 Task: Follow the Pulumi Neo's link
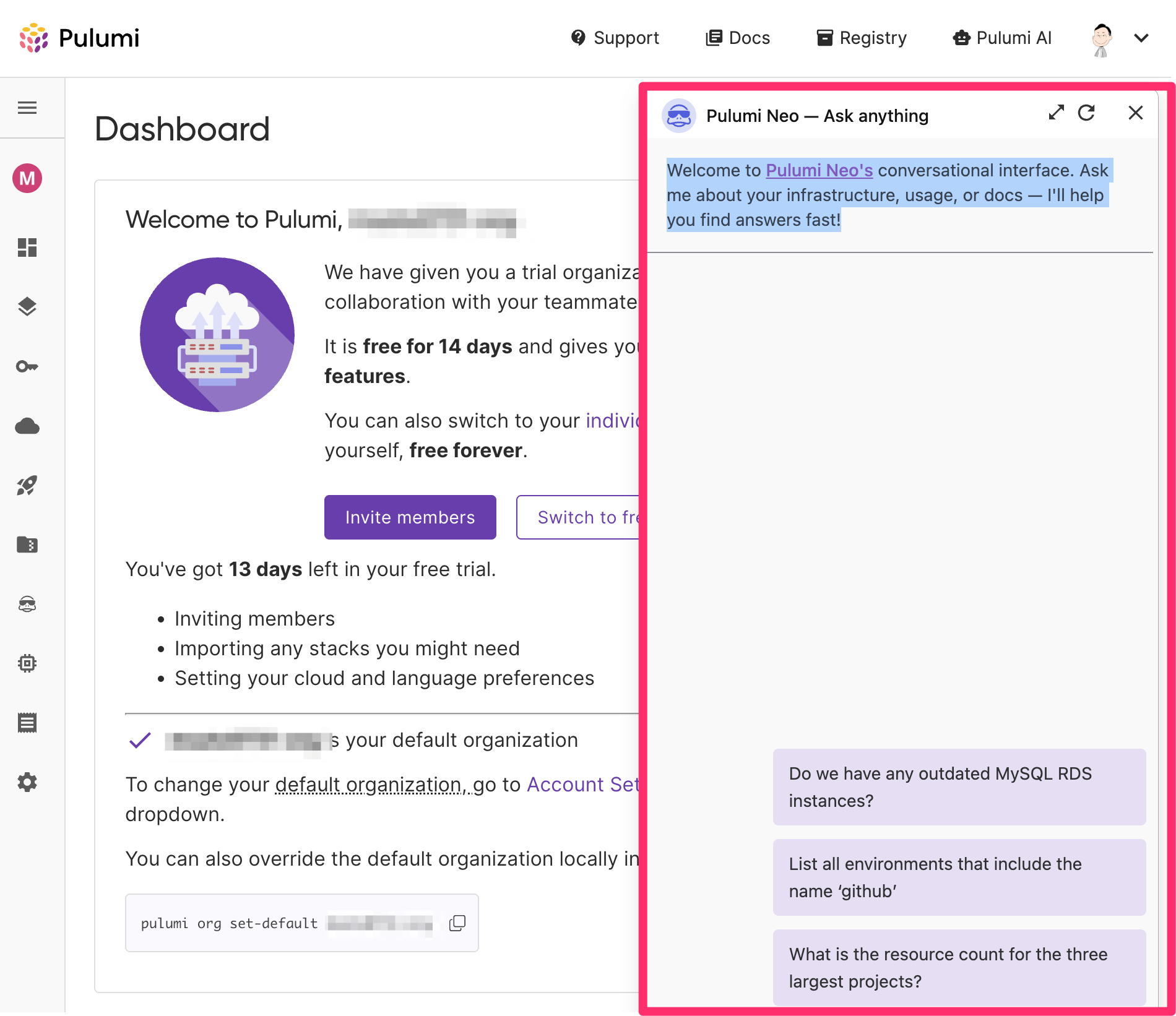(x=819, y=170)
